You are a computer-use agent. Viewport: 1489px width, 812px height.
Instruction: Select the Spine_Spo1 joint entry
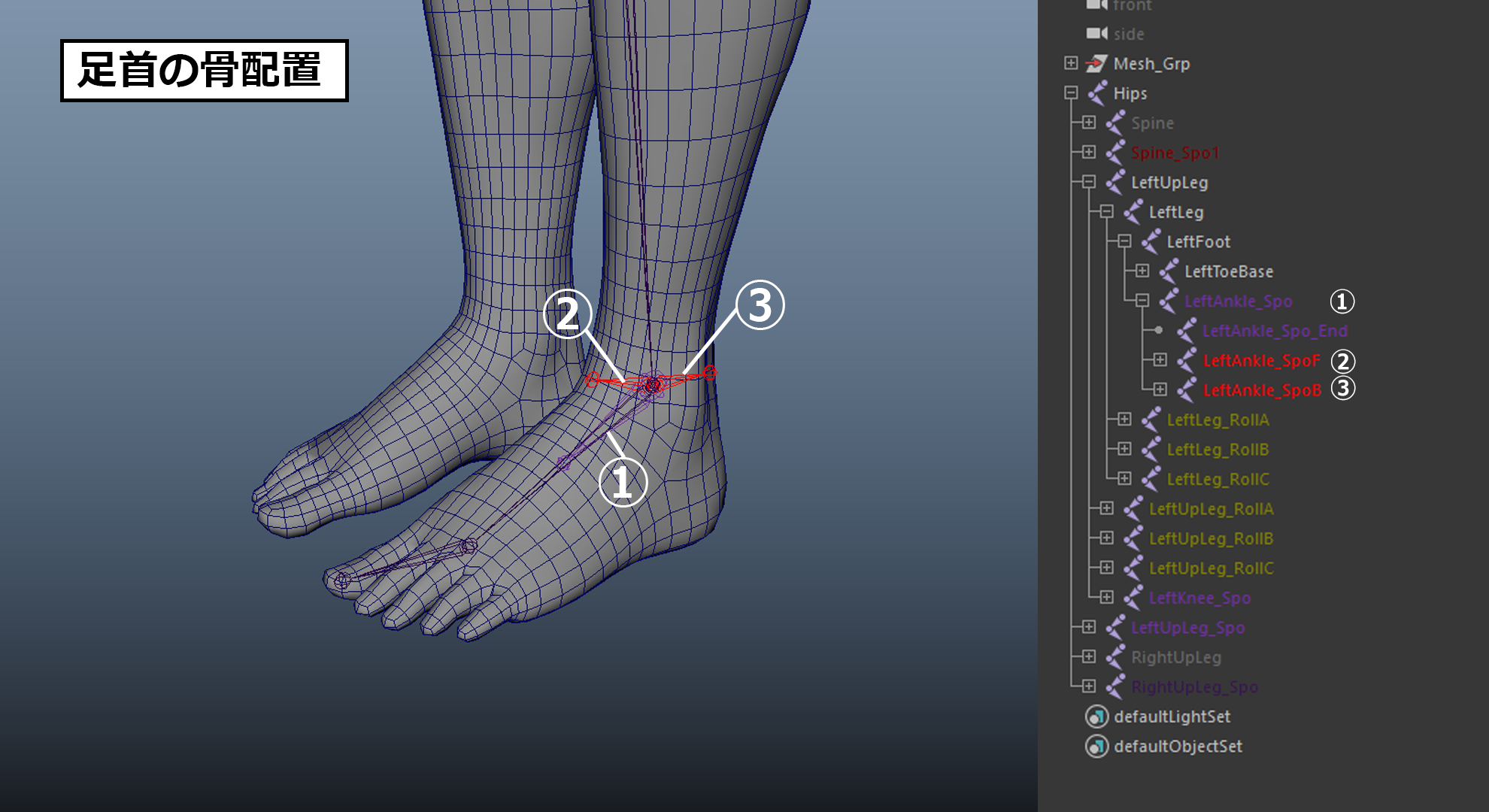[1175, 153]
